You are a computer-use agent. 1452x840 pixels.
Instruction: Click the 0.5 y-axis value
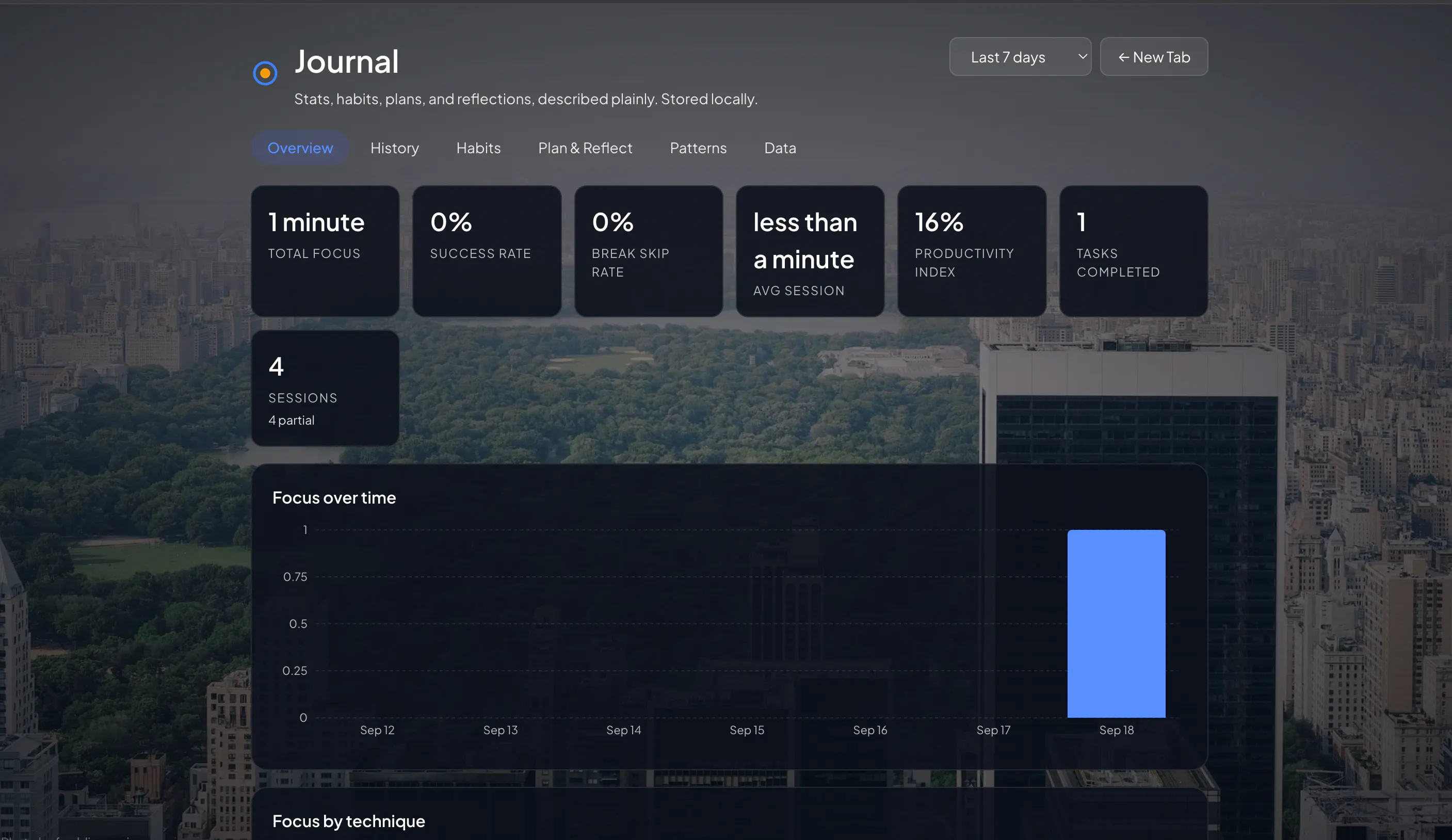pos(298,624)
